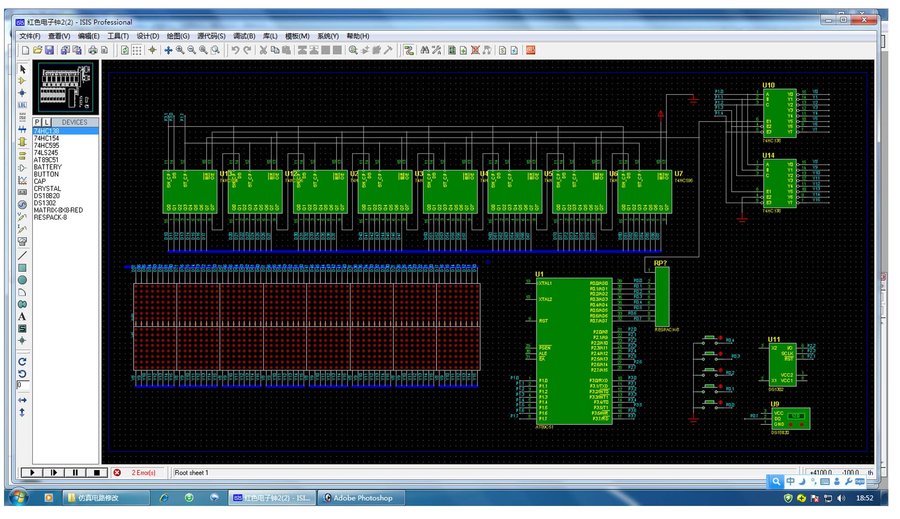Select DS18B20 in the devices list
This screenshot has width=900, height=519.
coord(47,195)
